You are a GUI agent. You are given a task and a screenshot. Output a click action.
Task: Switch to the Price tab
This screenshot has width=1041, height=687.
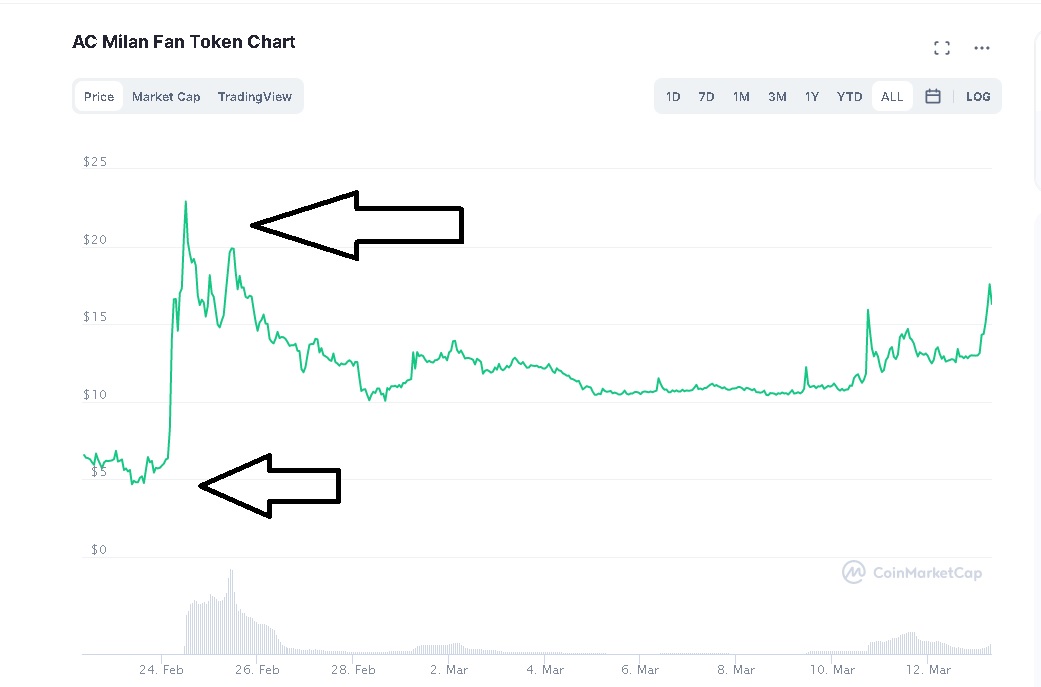pyautogui.click(x=99, y=97)
